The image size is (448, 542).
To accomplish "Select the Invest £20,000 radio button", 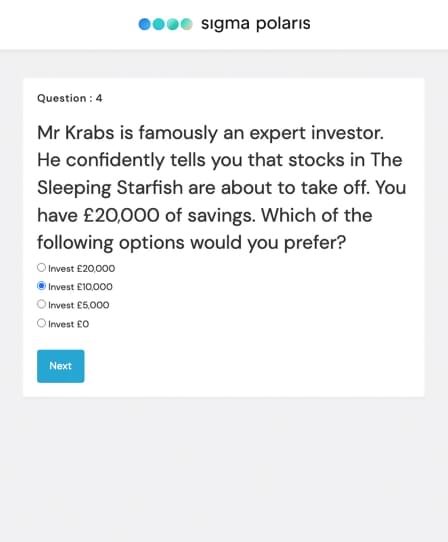I will tap(41, 268).
